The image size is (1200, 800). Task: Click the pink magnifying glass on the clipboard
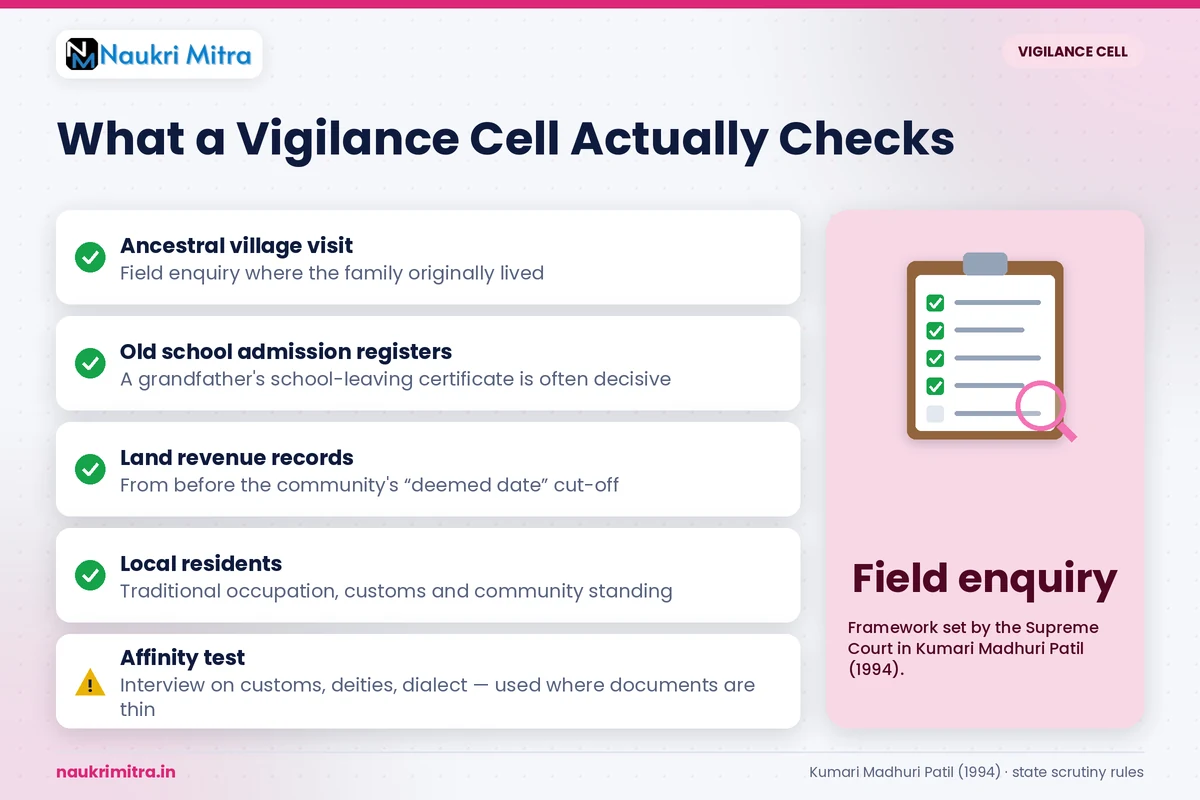pos(1045,412)
